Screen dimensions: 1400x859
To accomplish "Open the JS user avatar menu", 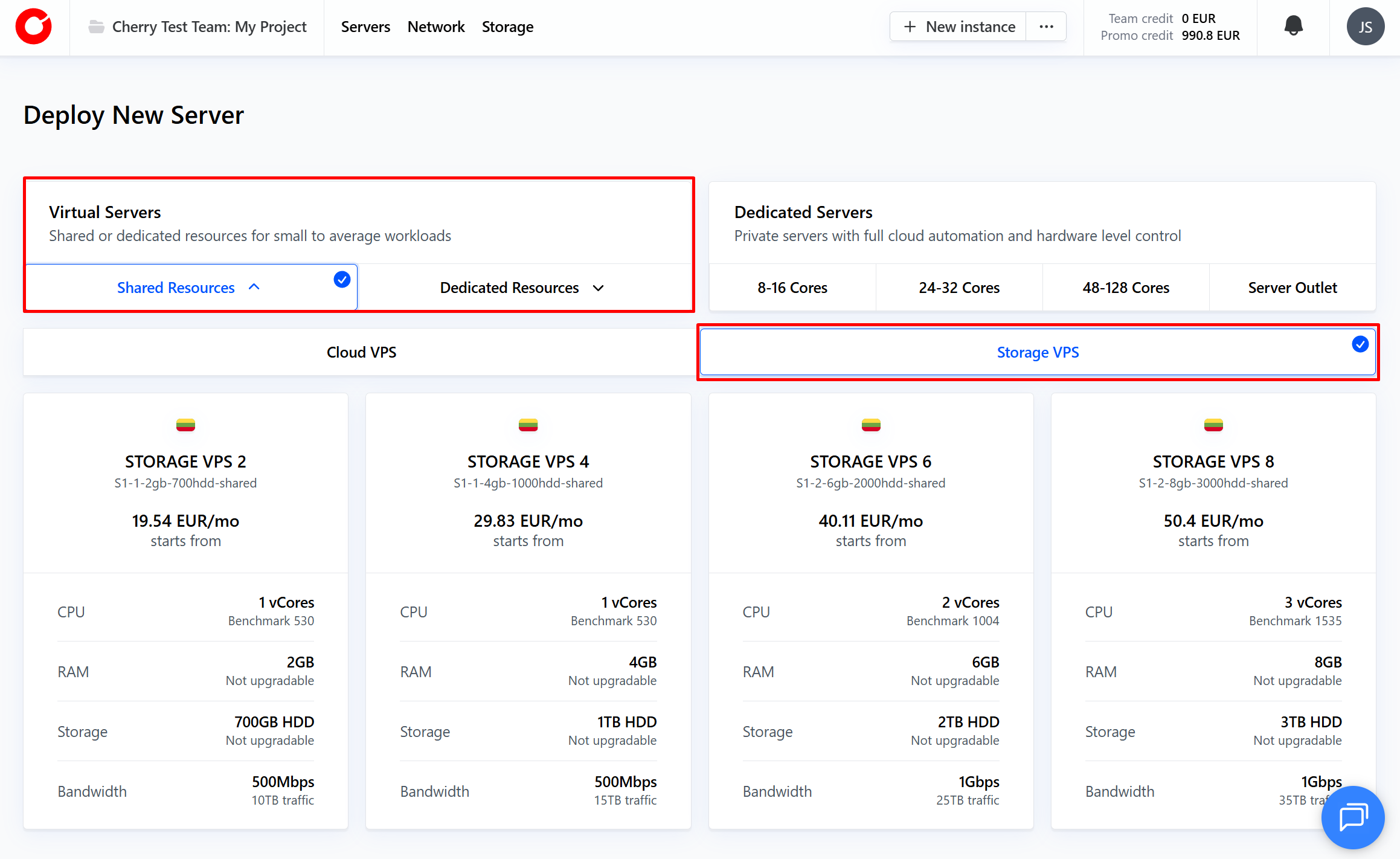I will point(1365,27).
